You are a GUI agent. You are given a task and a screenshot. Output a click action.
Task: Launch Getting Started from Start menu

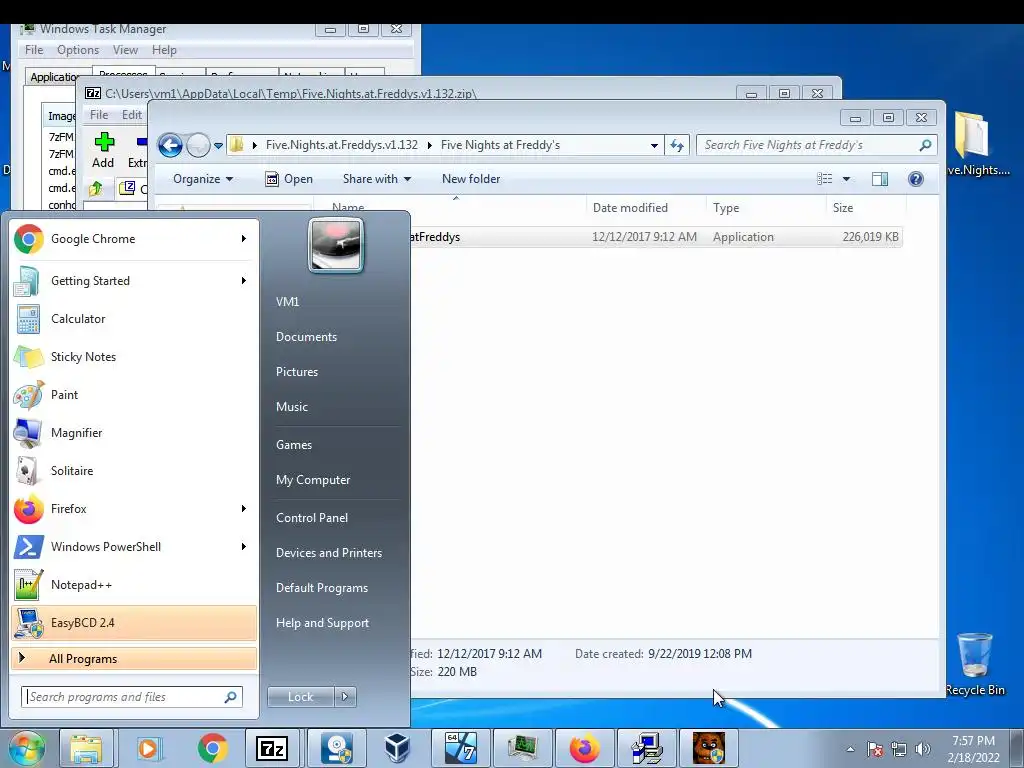[x=133, y=281]
